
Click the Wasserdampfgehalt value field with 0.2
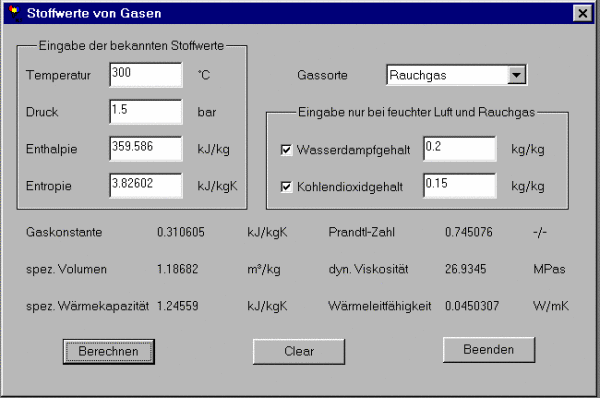click(460, 148)
